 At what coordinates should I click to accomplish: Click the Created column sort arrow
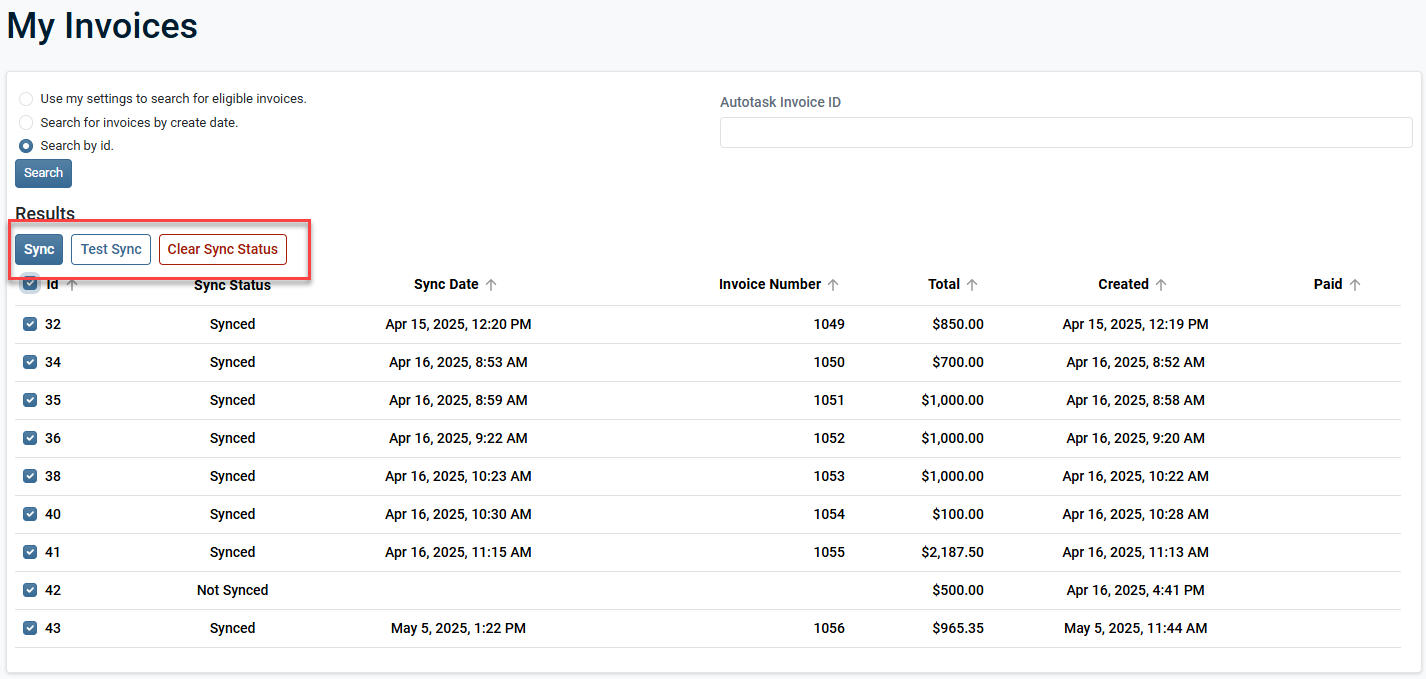(1161, 285)
